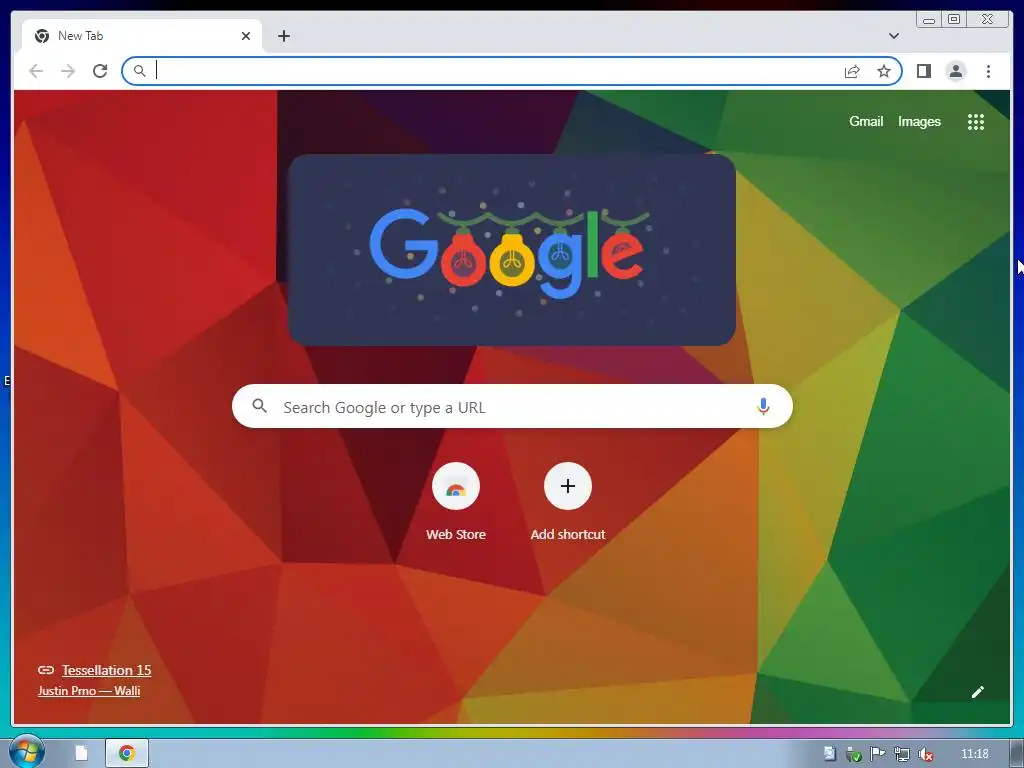1024x768 pixels.
Task: Click the search icon in the address bar
Action: [140, 71]
